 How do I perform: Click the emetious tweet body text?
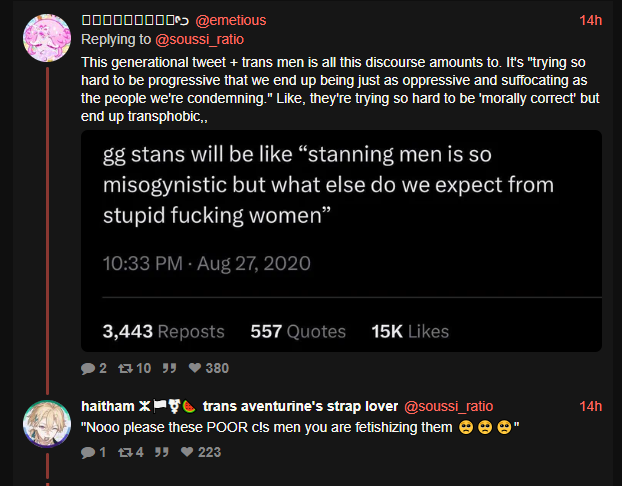click(x=340, y=89)
